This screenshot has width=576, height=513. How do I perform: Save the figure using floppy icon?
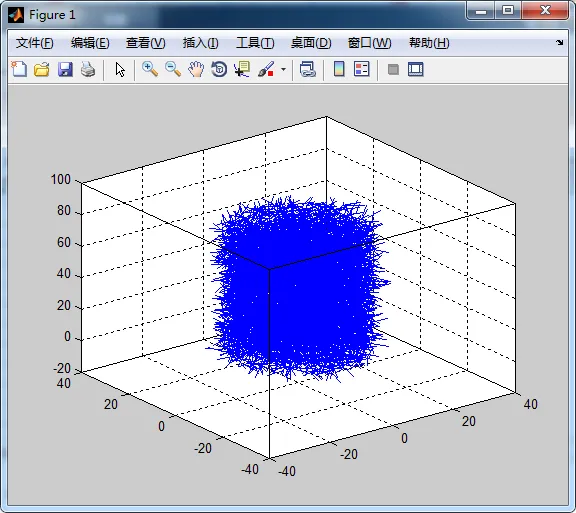pos(65,69)
